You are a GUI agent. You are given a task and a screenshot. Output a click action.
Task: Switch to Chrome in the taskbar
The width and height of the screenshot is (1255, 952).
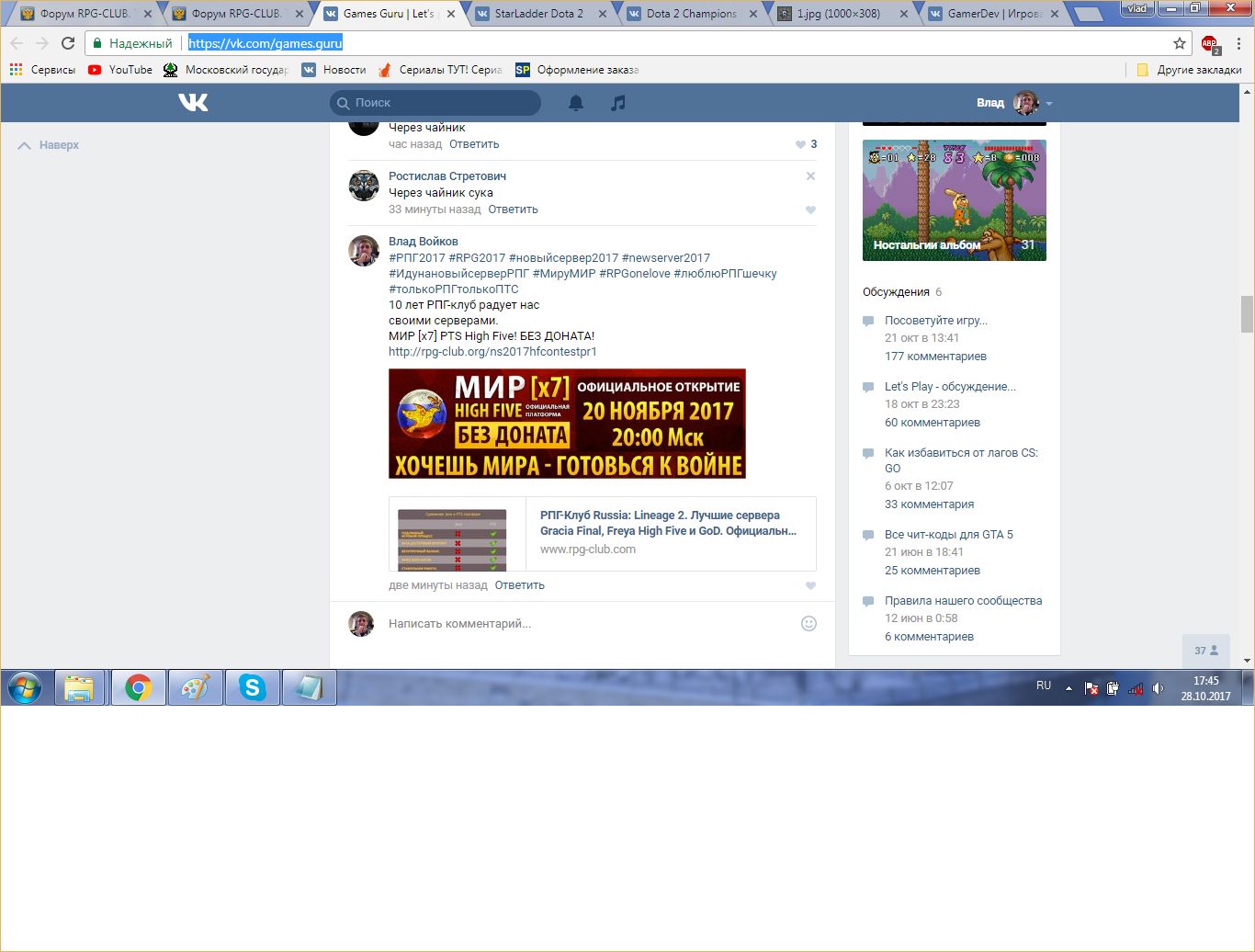click(139, 687)
